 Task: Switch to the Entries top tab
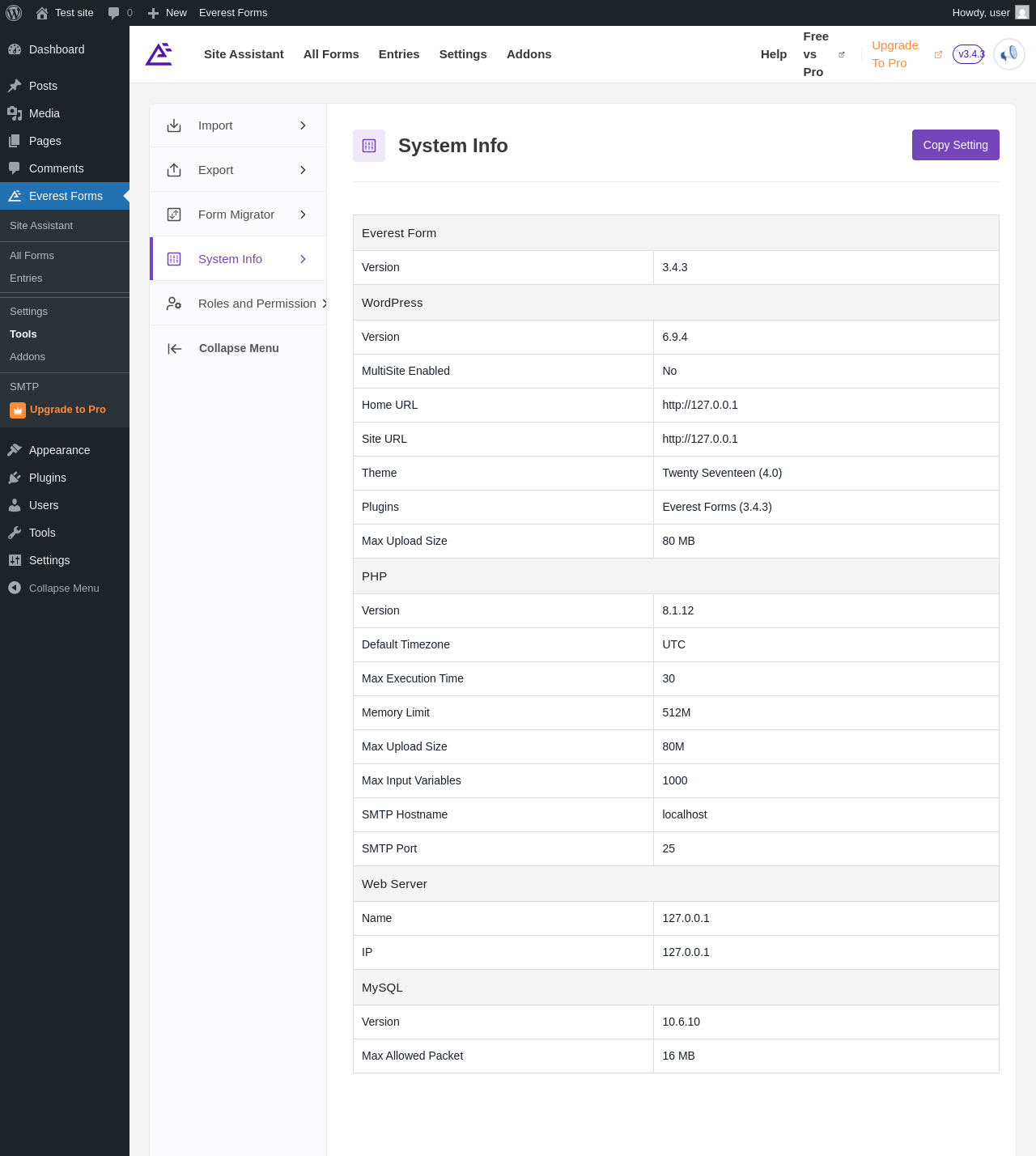pos(399,54)
